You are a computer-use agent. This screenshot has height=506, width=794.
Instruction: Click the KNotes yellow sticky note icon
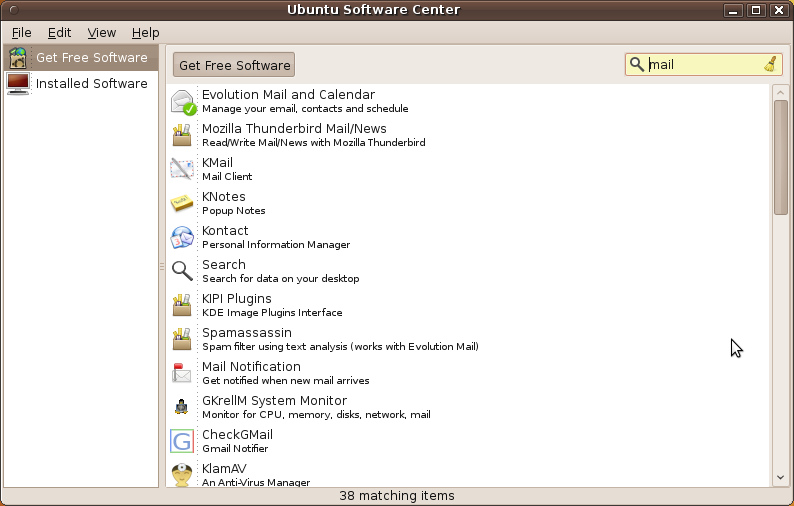[182, 204]
